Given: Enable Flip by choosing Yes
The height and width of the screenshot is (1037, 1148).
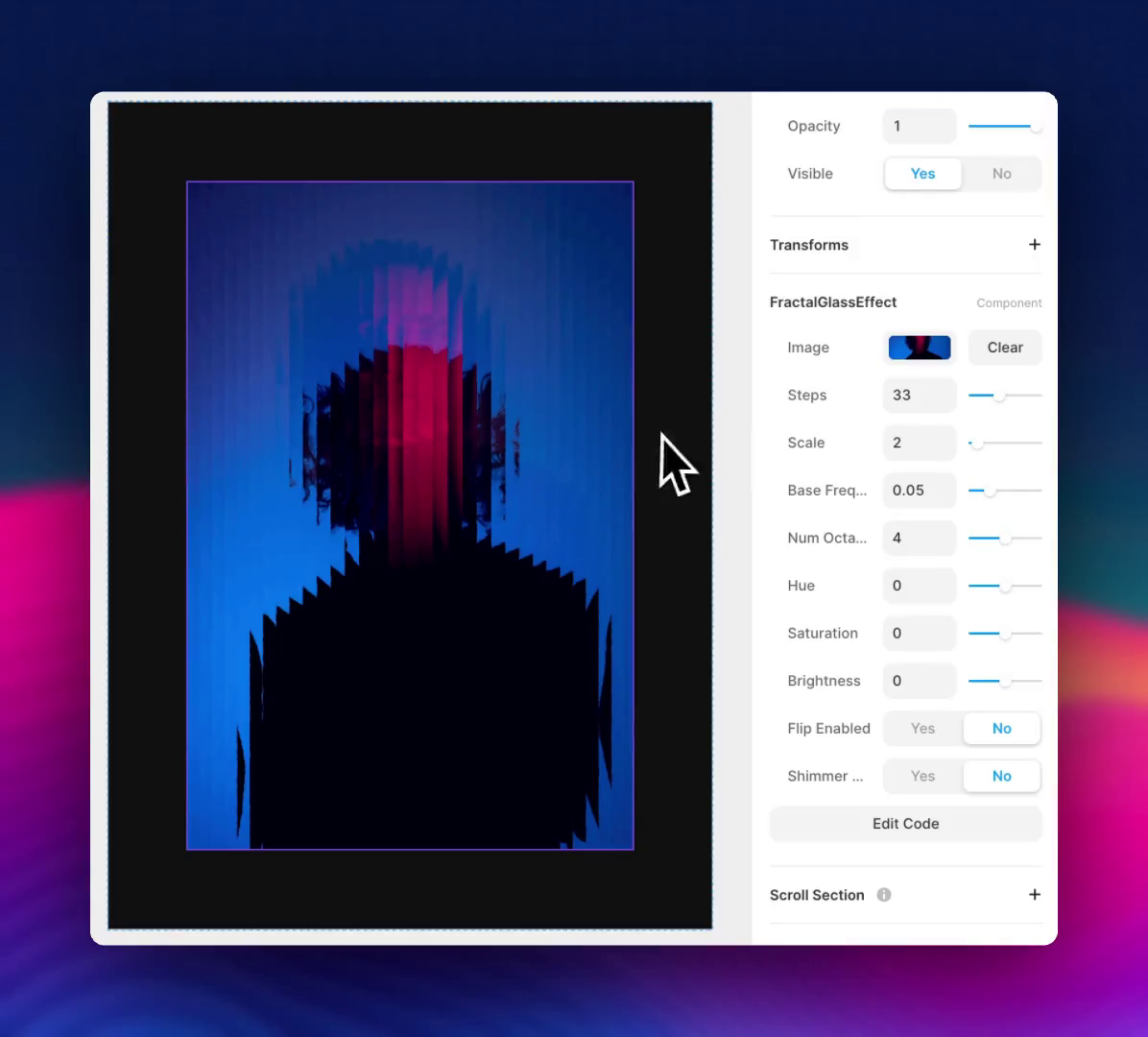Looking at the screenshot, I should [x=922, y=729].
